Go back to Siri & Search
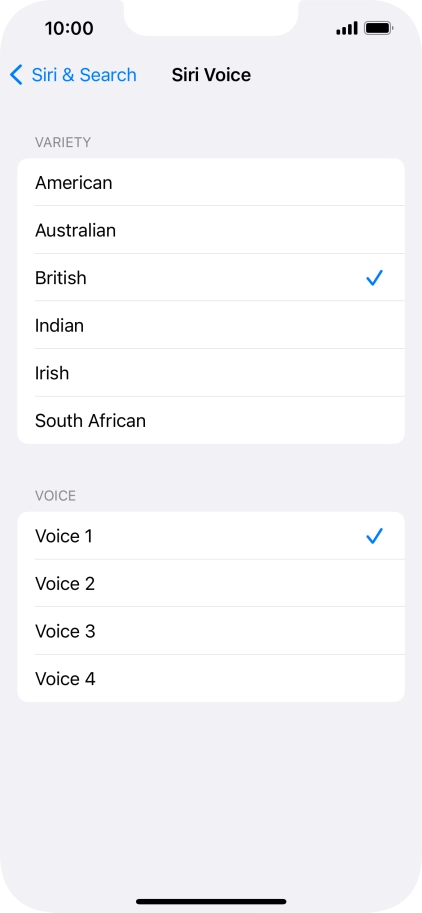The width and height of the screenshot is (422, 913). pyautogui.click(x=73, y=75)
